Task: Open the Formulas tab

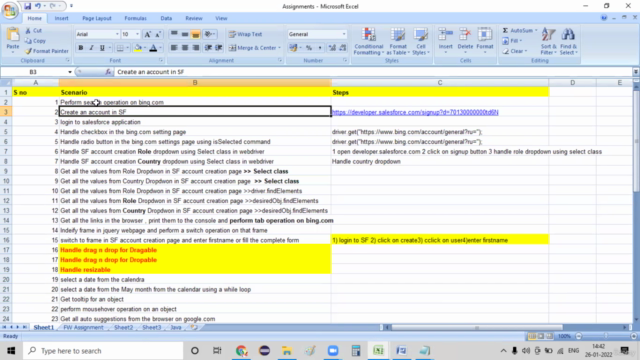Action: coord(136,18)
